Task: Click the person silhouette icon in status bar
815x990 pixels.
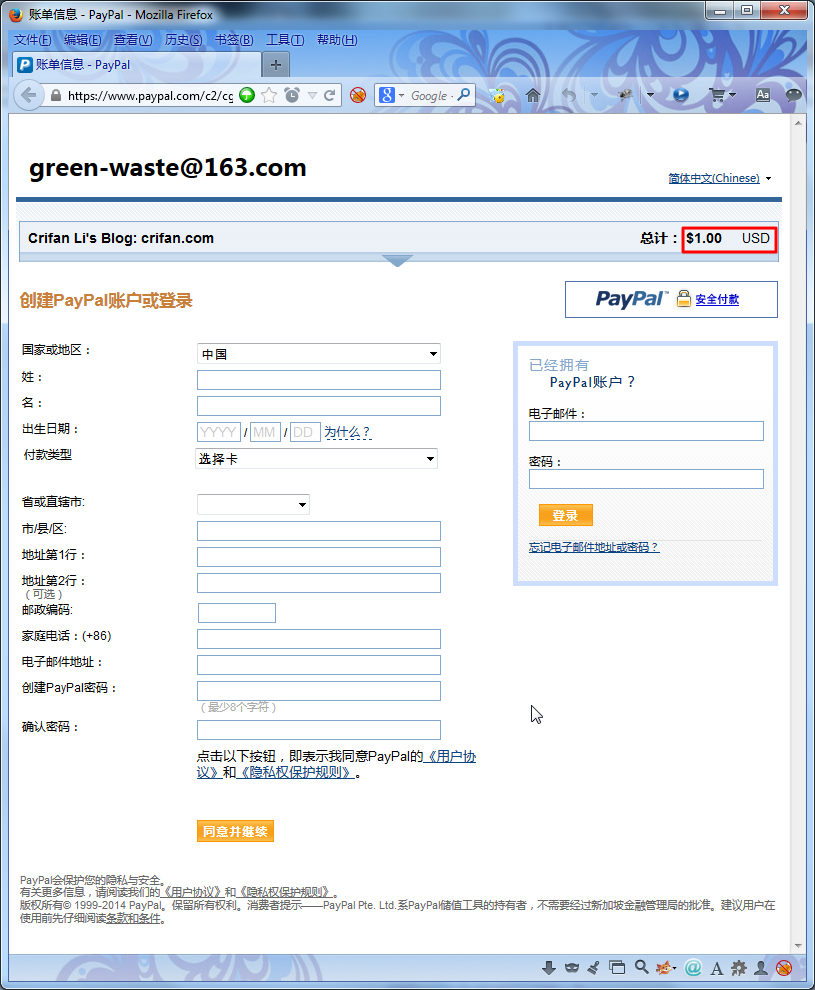Action: click(x=761, y=968)
